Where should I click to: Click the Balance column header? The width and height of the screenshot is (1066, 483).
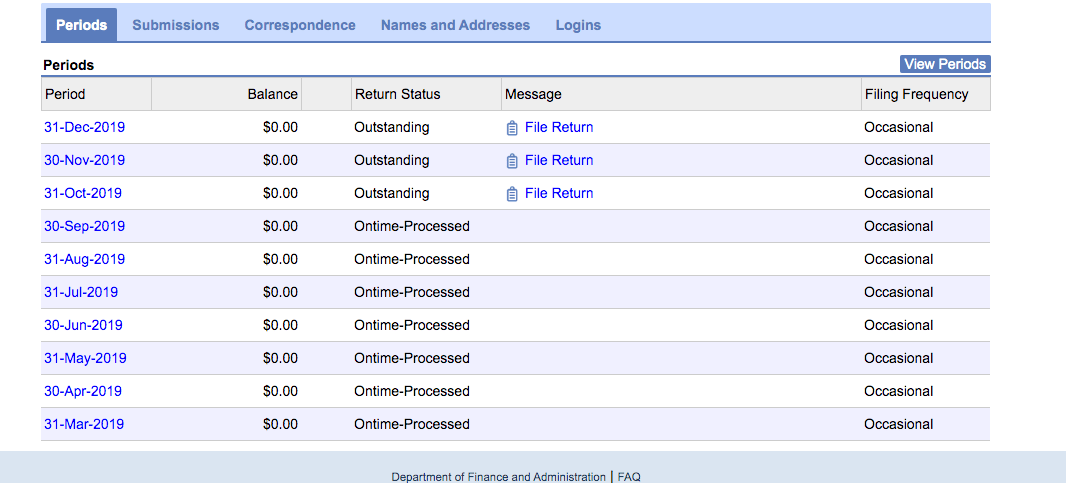(272, 94)
